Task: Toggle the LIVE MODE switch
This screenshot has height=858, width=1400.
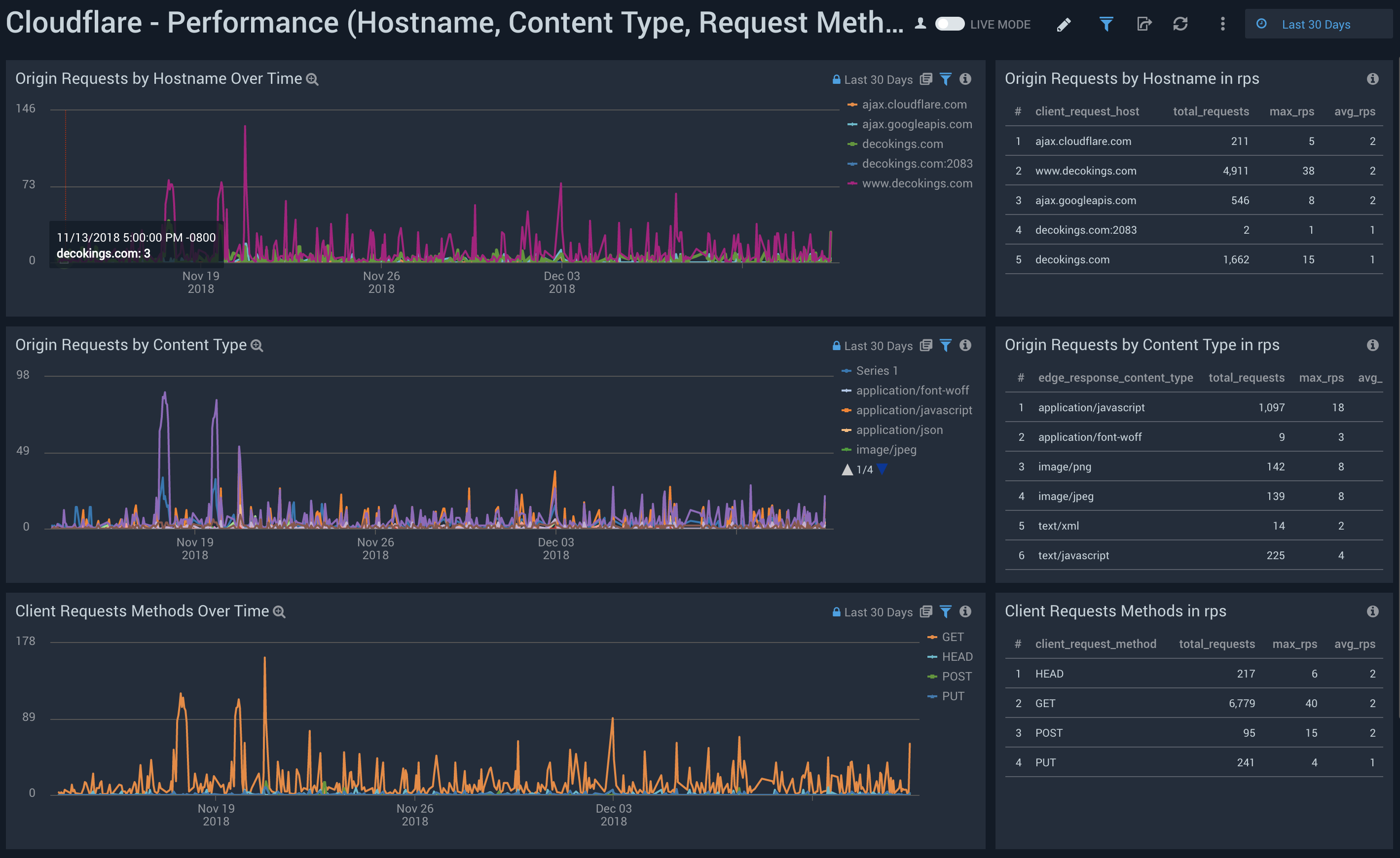Action: pyautogui.click(x=950, y=25)
